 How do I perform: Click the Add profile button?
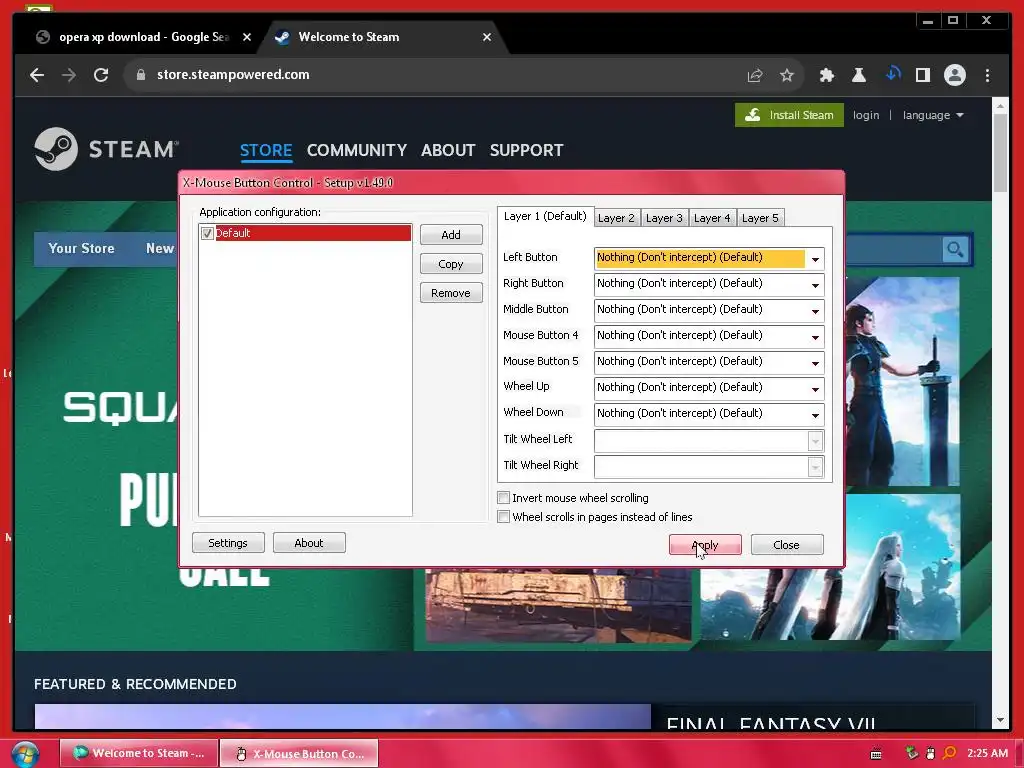[451, 234]
